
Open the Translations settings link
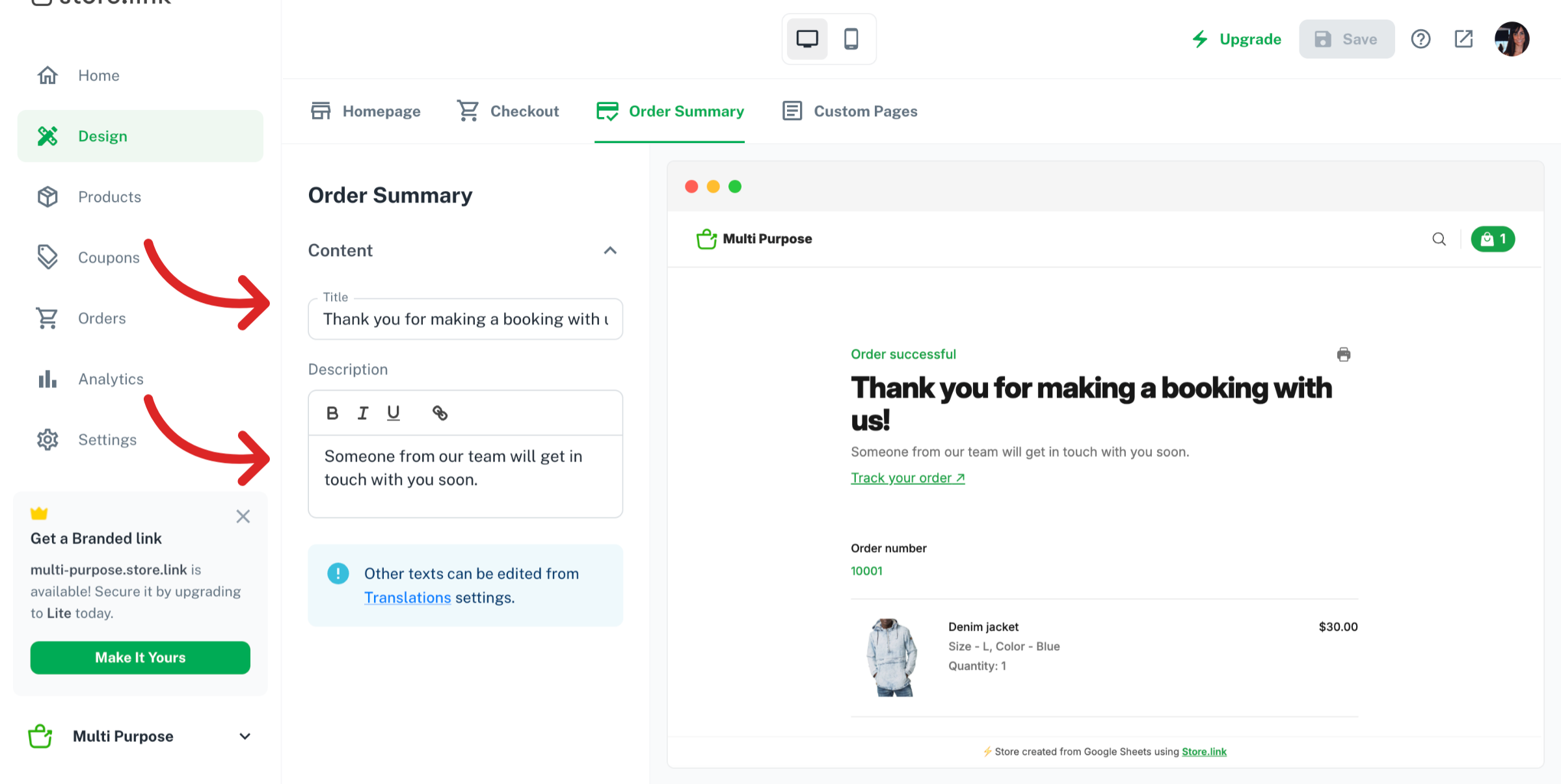407,597
